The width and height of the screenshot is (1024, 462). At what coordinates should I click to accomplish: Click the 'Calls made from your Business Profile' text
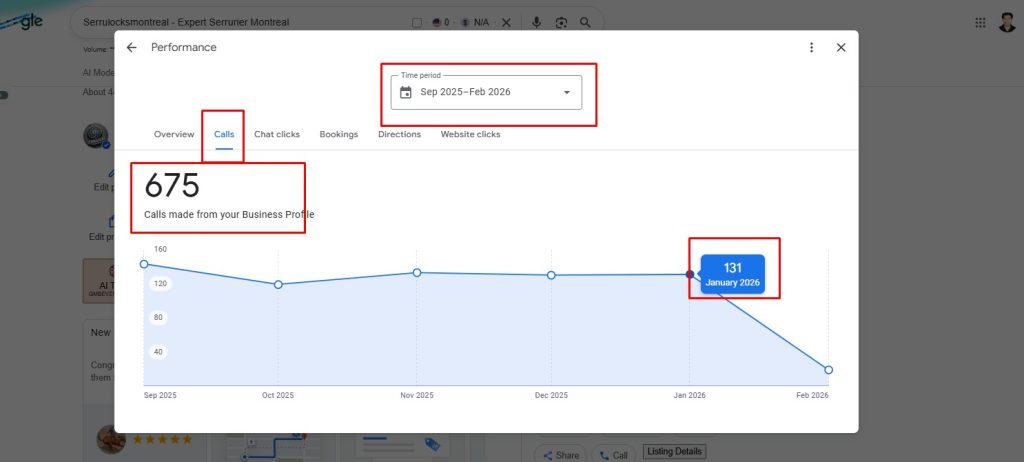(x=229, y=214)
